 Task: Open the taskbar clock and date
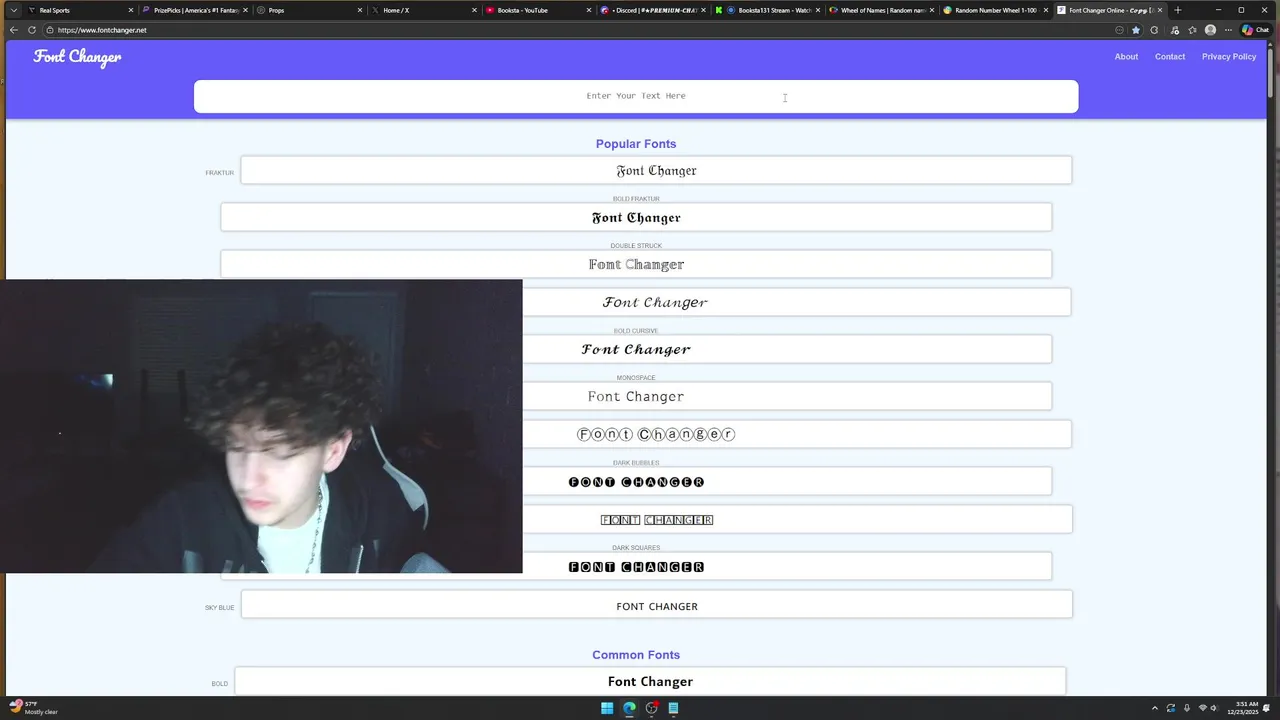coord(1245,708)
